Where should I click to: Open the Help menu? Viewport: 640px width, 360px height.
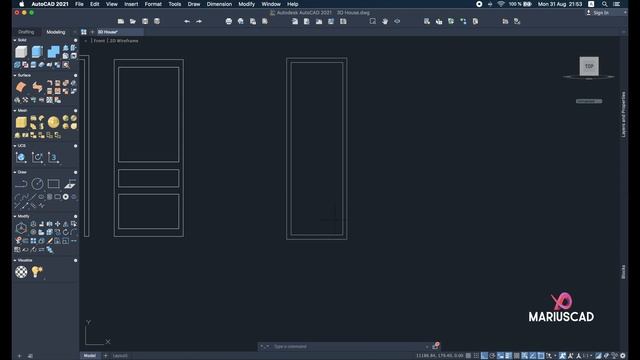coord(293,4)
